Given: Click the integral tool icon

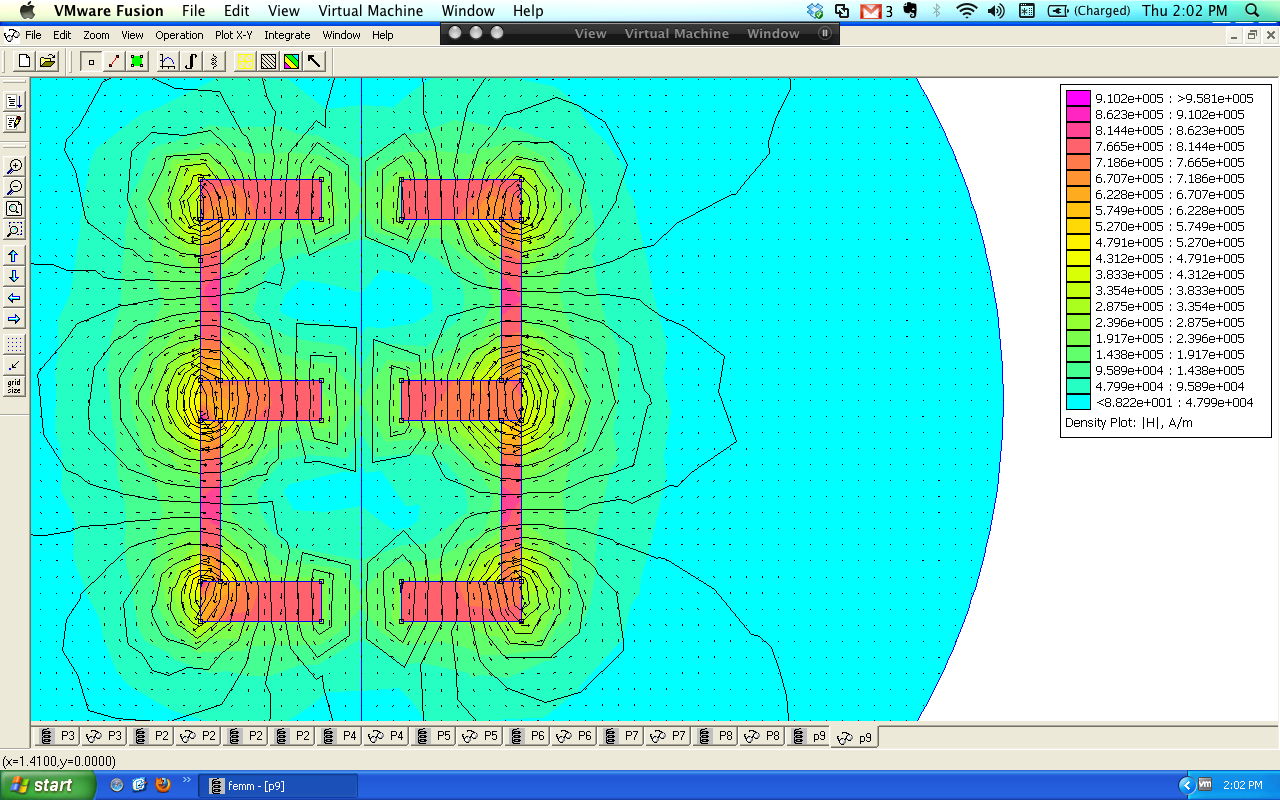Looking at the screenshot, I should click(x=191, y=61).
